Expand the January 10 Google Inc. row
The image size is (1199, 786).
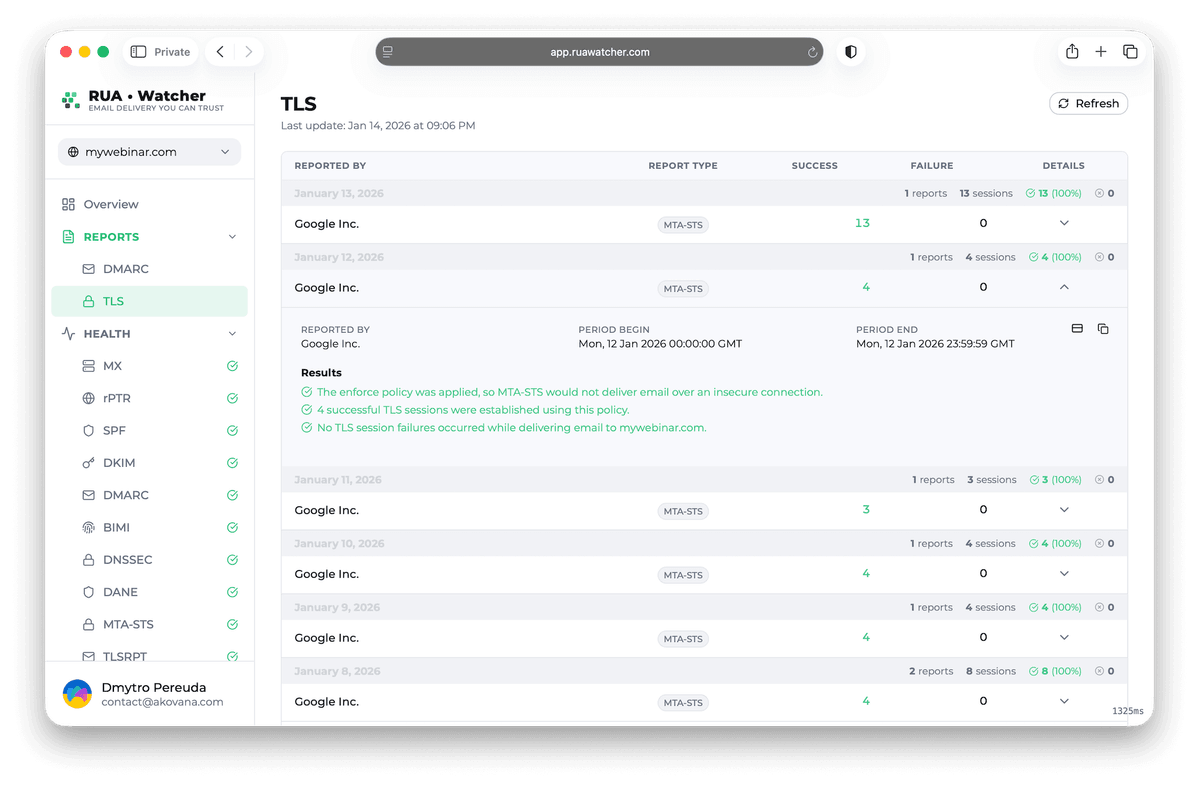(x=1064, y=573)
